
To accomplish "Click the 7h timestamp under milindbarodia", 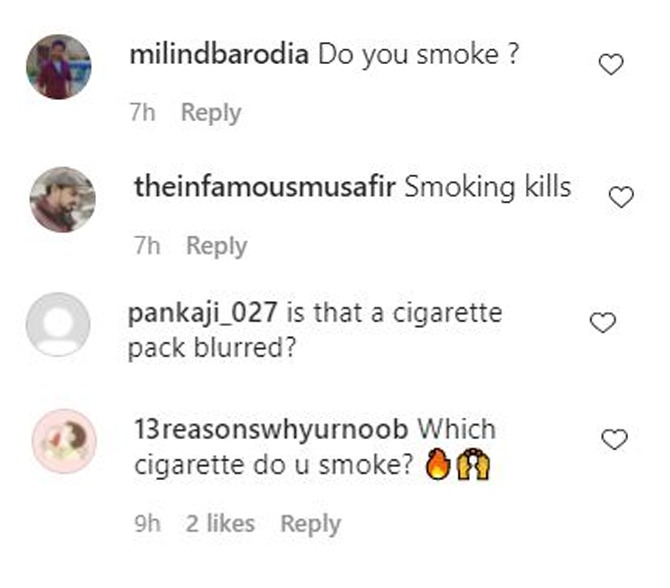I will [143, 112].
